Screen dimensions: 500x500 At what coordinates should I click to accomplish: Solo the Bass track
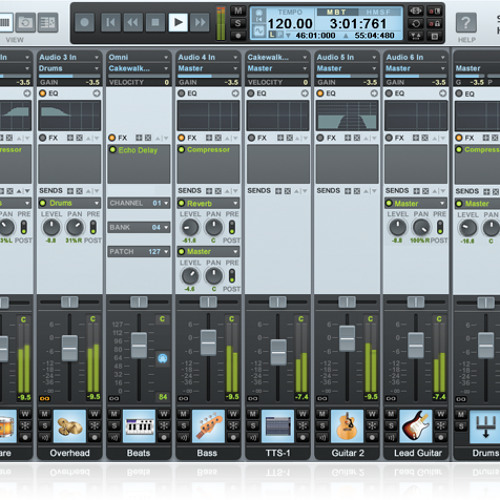[183, 426]
